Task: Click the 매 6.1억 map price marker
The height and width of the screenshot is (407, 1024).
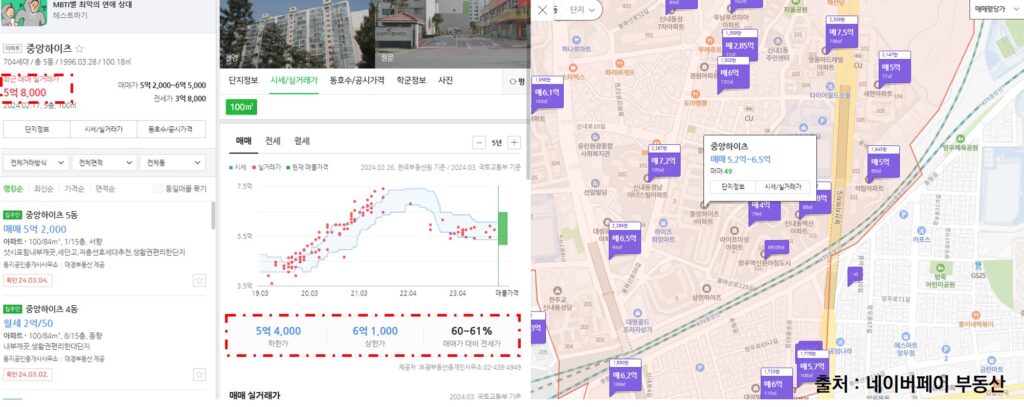Action: pos(547,92)
